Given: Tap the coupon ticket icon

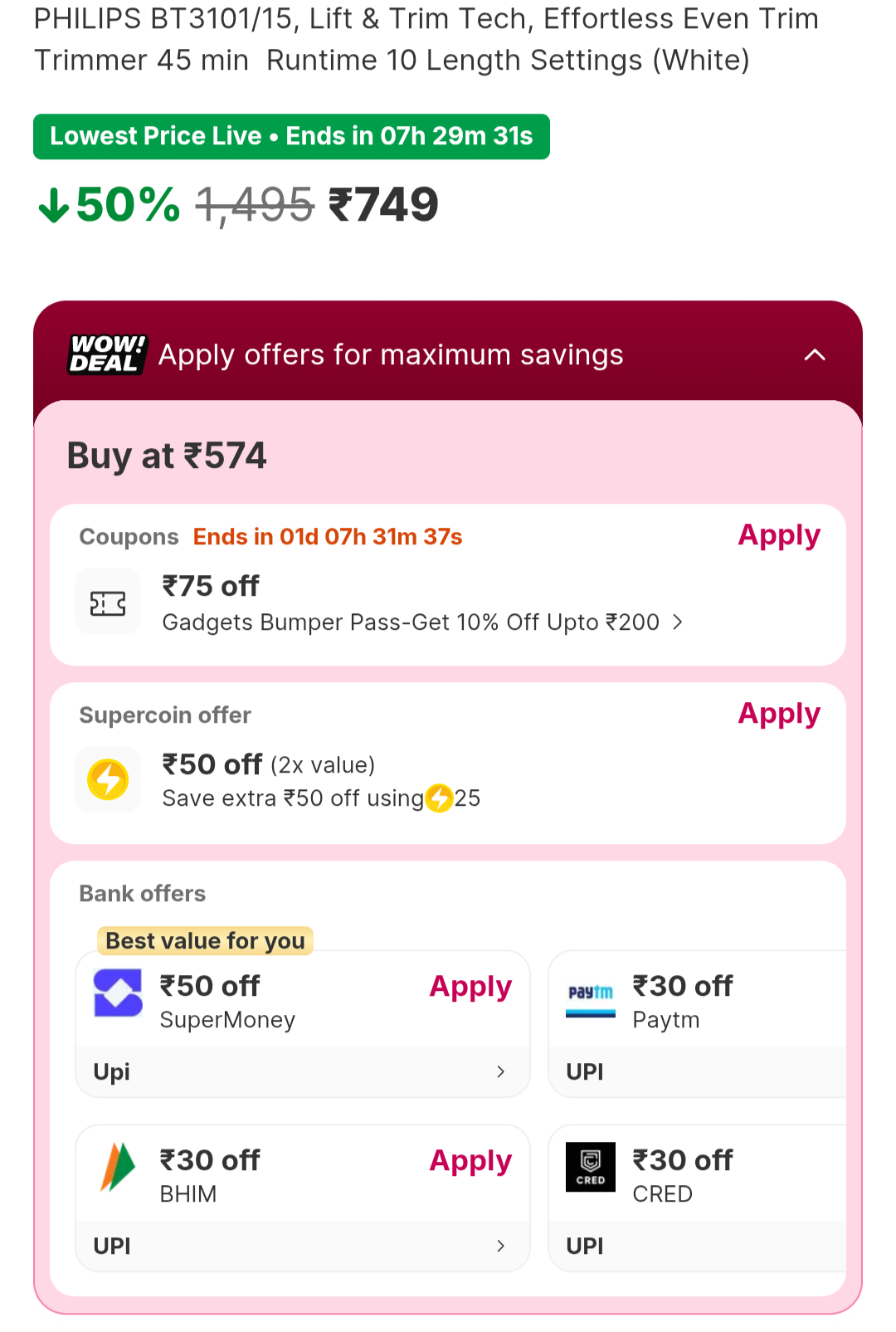Looking at the screenshot, I should [108, 603].
